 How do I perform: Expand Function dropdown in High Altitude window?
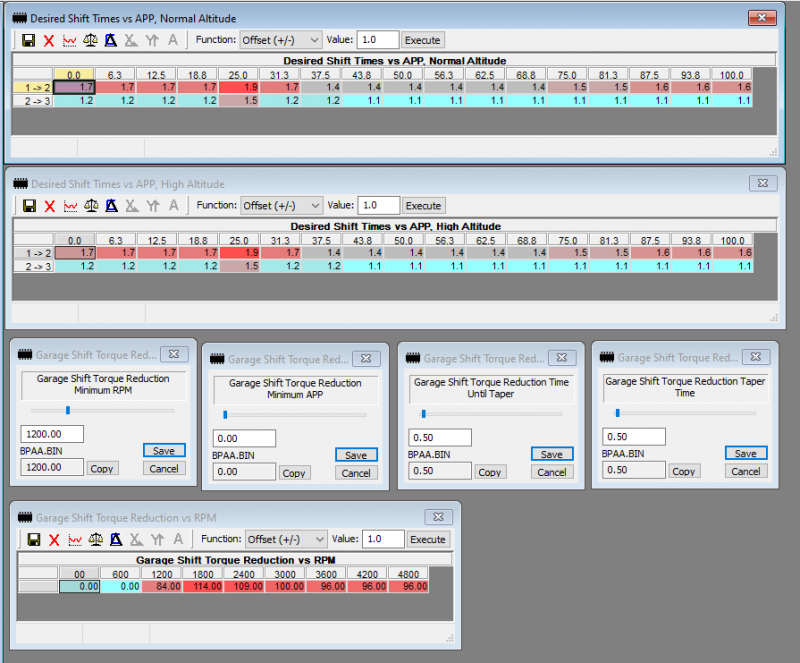280,206
